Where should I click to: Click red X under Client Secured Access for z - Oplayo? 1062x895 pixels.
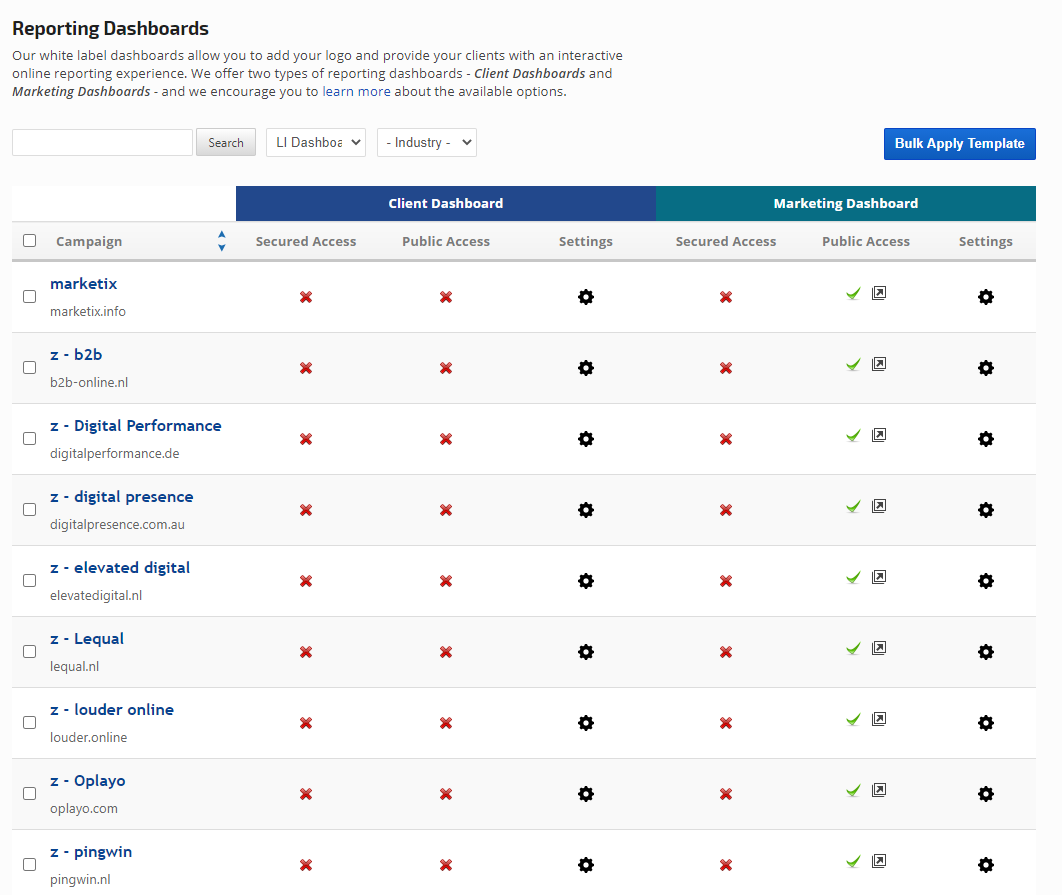[x=306, y=794]
